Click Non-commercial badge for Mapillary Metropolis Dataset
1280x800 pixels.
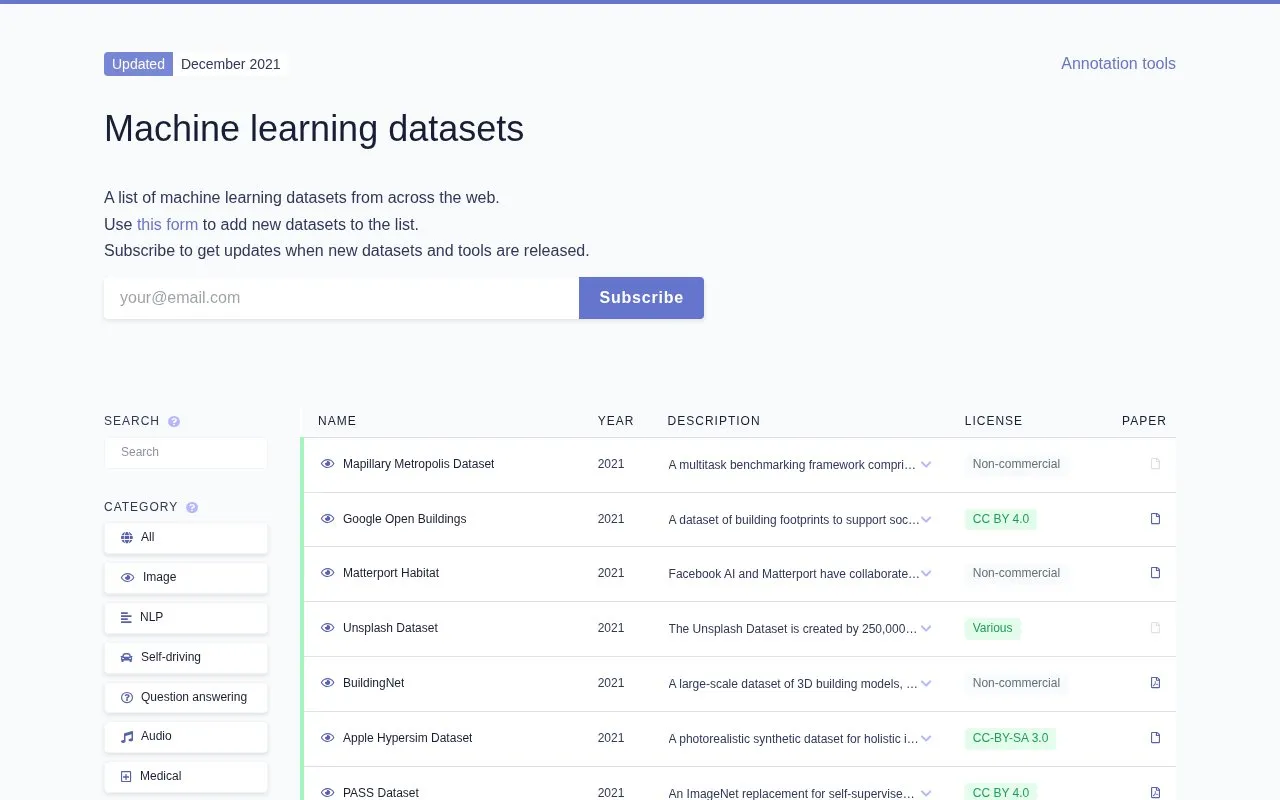point(1016,464)
